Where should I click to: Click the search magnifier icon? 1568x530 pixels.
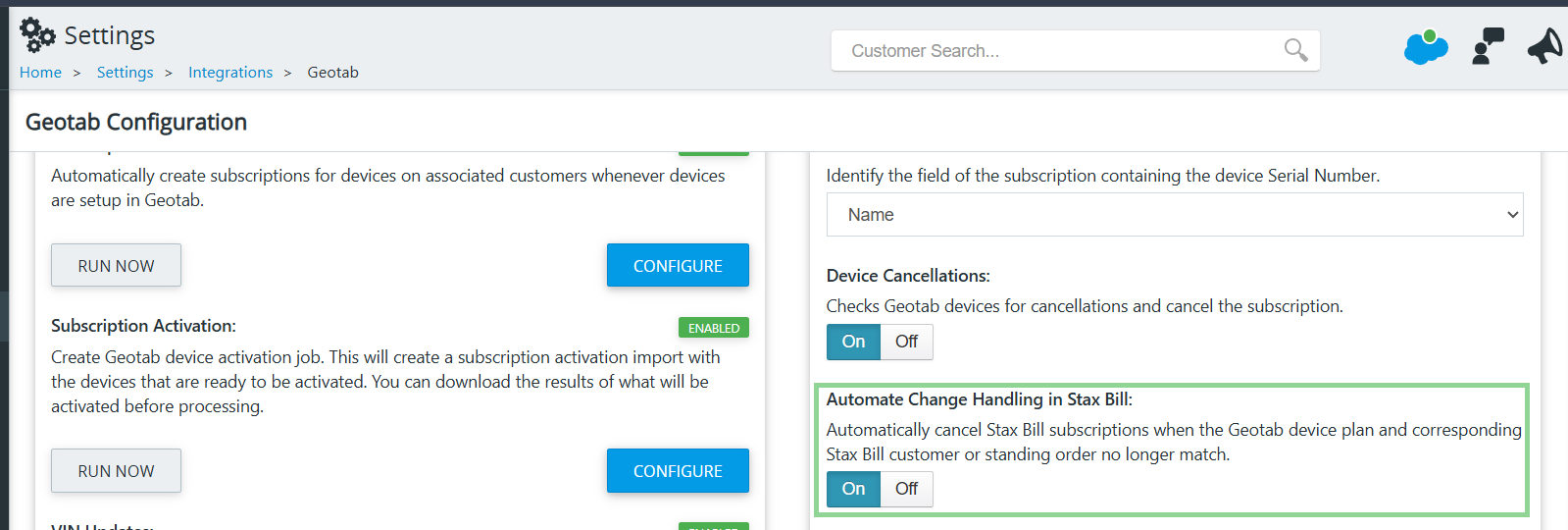(x=1295, y=50)
